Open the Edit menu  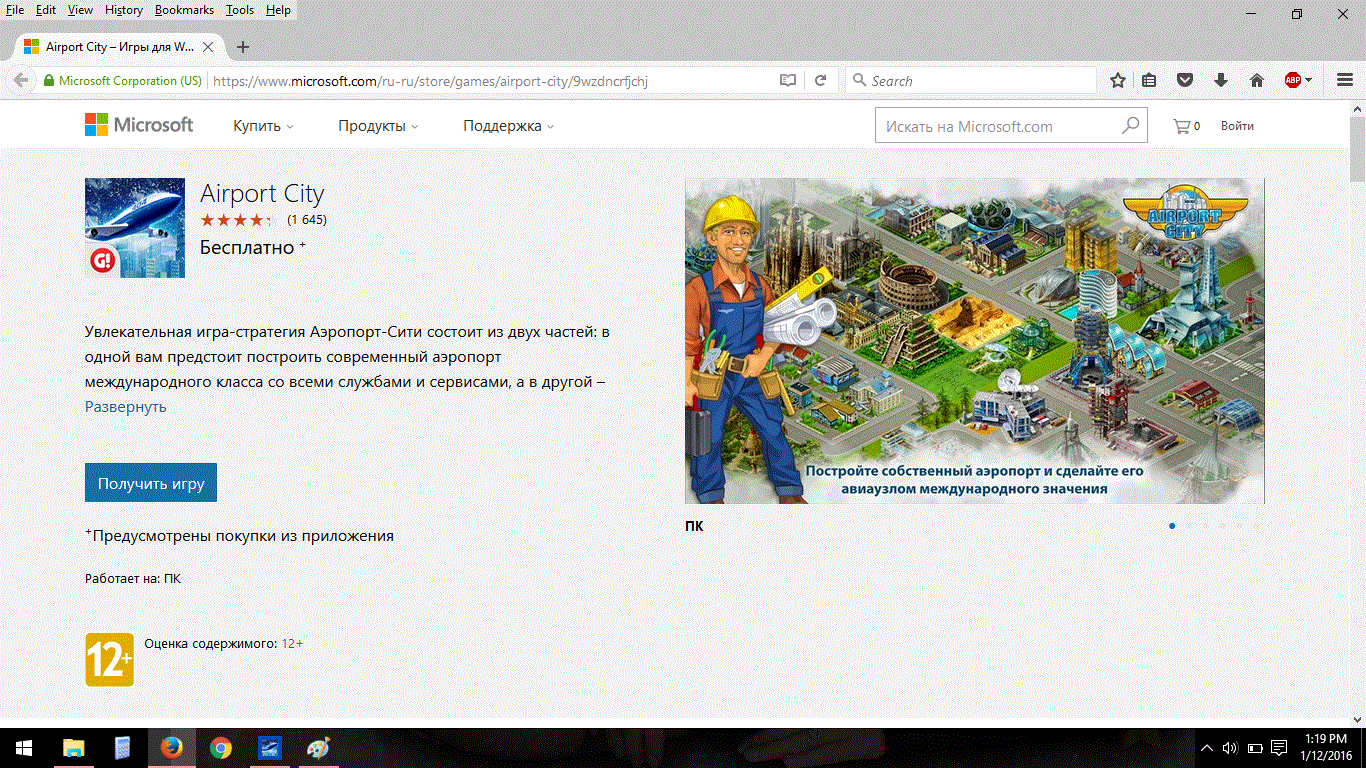46,10
